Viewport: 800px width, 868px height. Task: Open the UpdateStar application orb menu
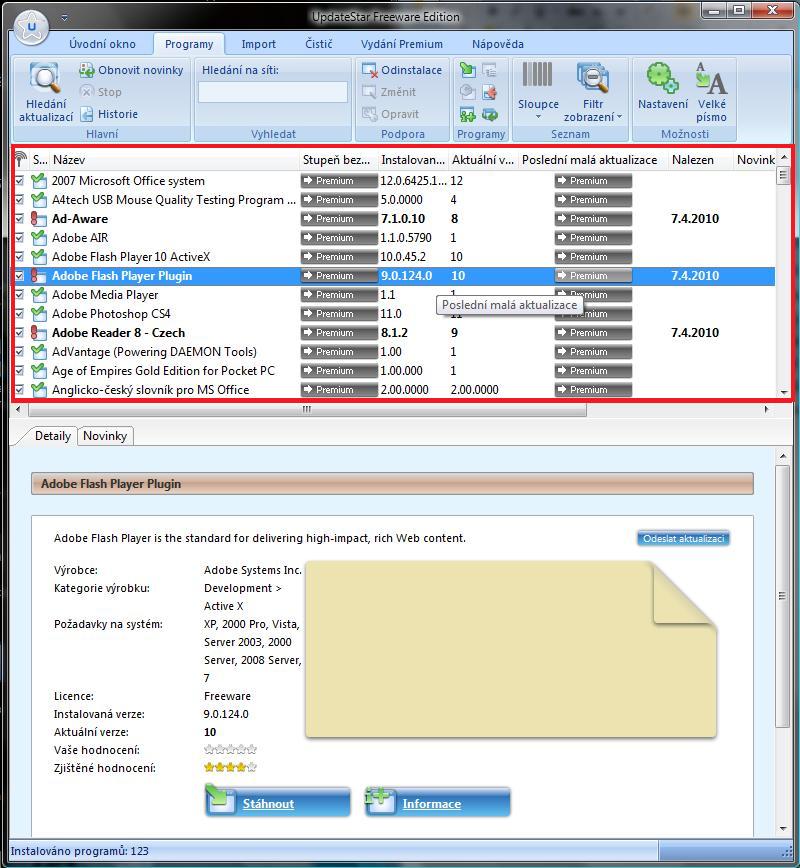[31, 26]
